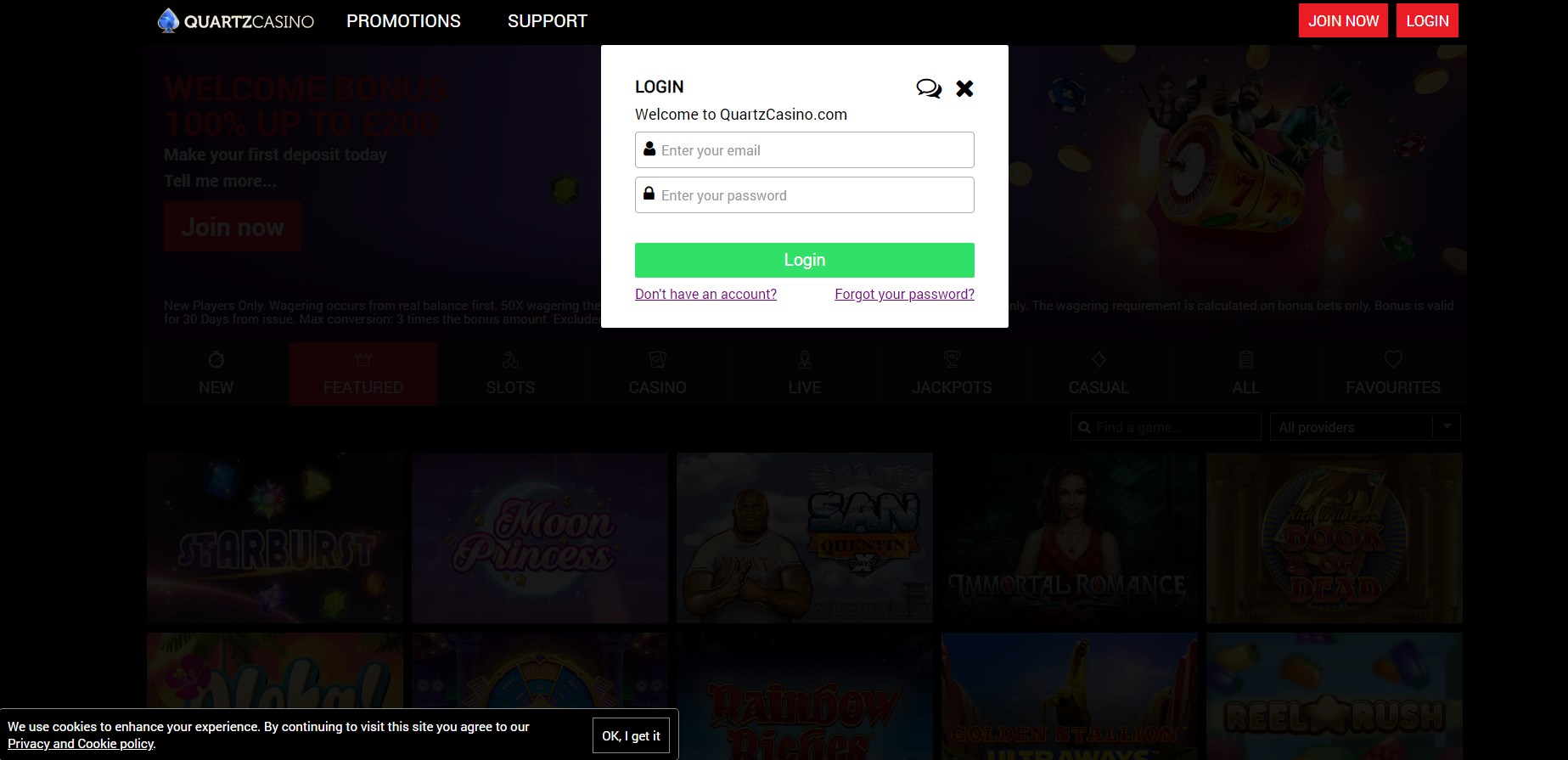This screenshot has width=1568, height=760.
Task: Open live chat icon in login dialog
Action: coord(929,88)
